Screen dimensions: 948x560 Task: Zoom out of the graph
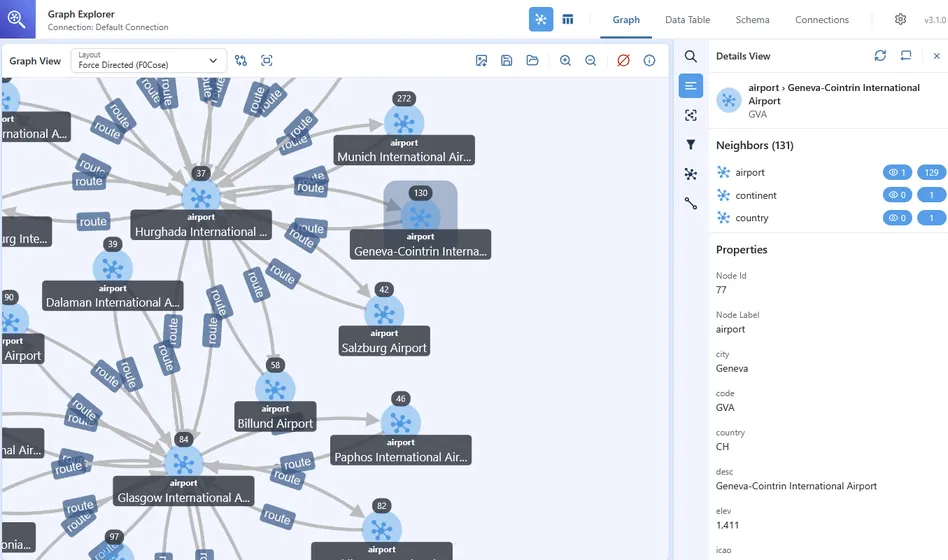point(591,60)
